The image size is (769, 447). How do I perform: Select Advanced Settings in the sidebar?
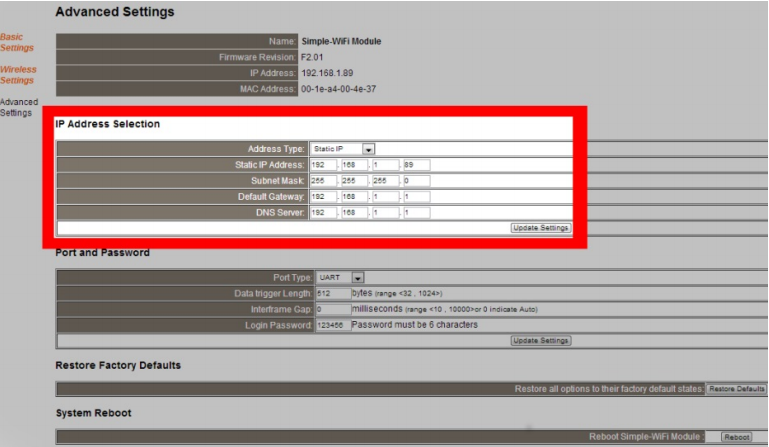[x=18, y=107]
